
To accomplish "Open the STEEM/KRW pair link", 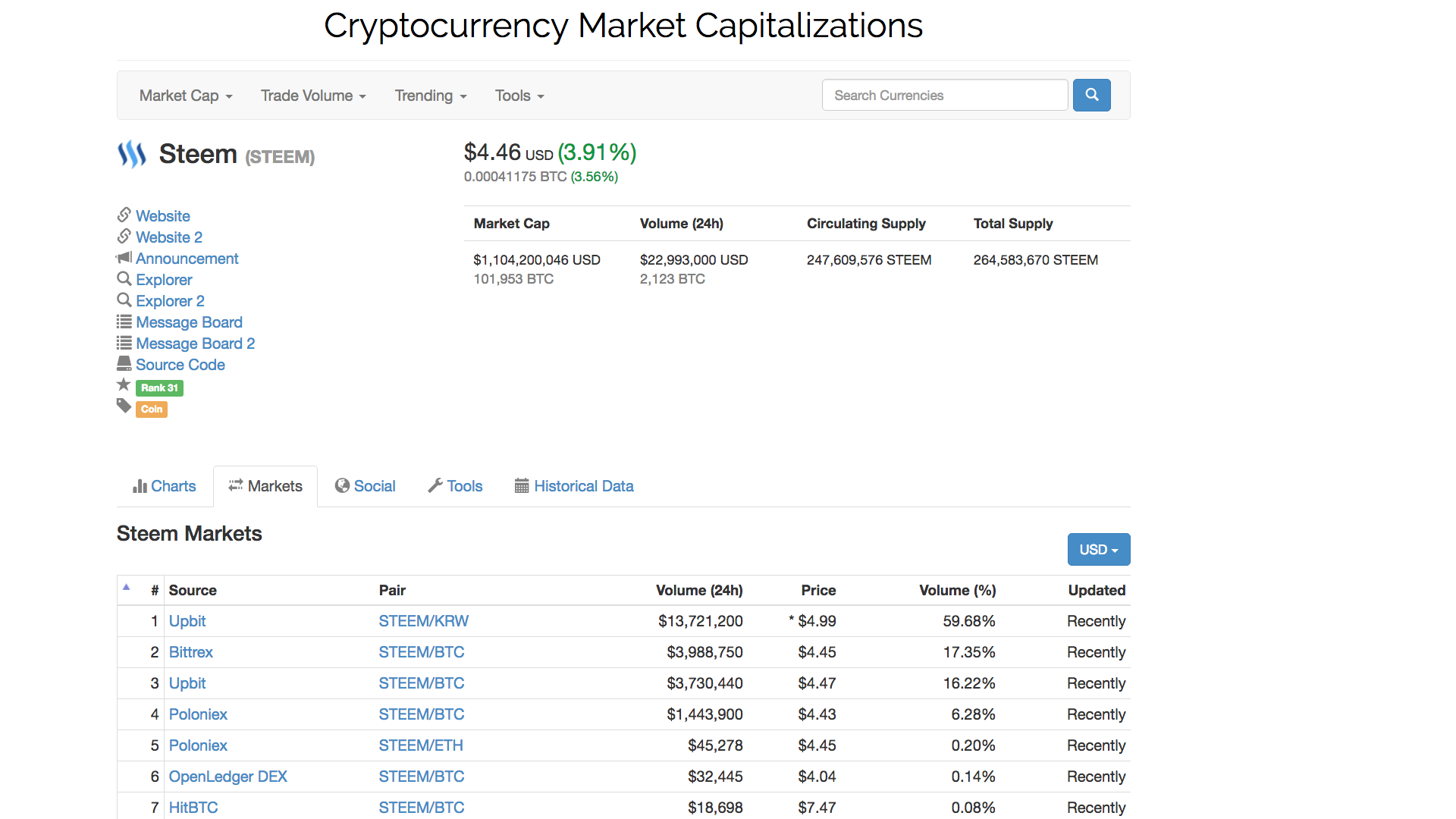I will [424, 621].
